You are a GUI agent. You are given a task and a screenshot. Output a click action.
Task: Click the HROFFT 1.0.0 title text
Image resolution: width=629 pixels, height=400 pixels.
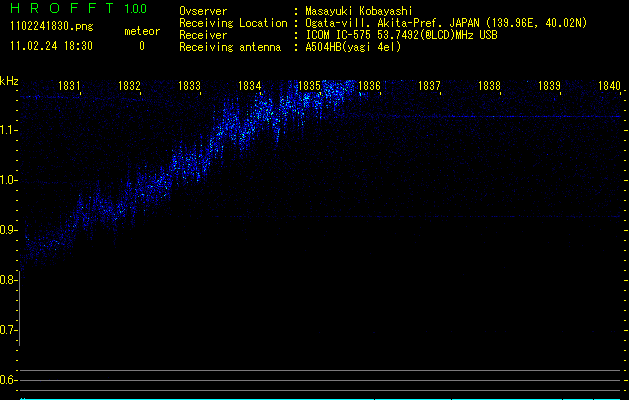(x=78, y=8)
